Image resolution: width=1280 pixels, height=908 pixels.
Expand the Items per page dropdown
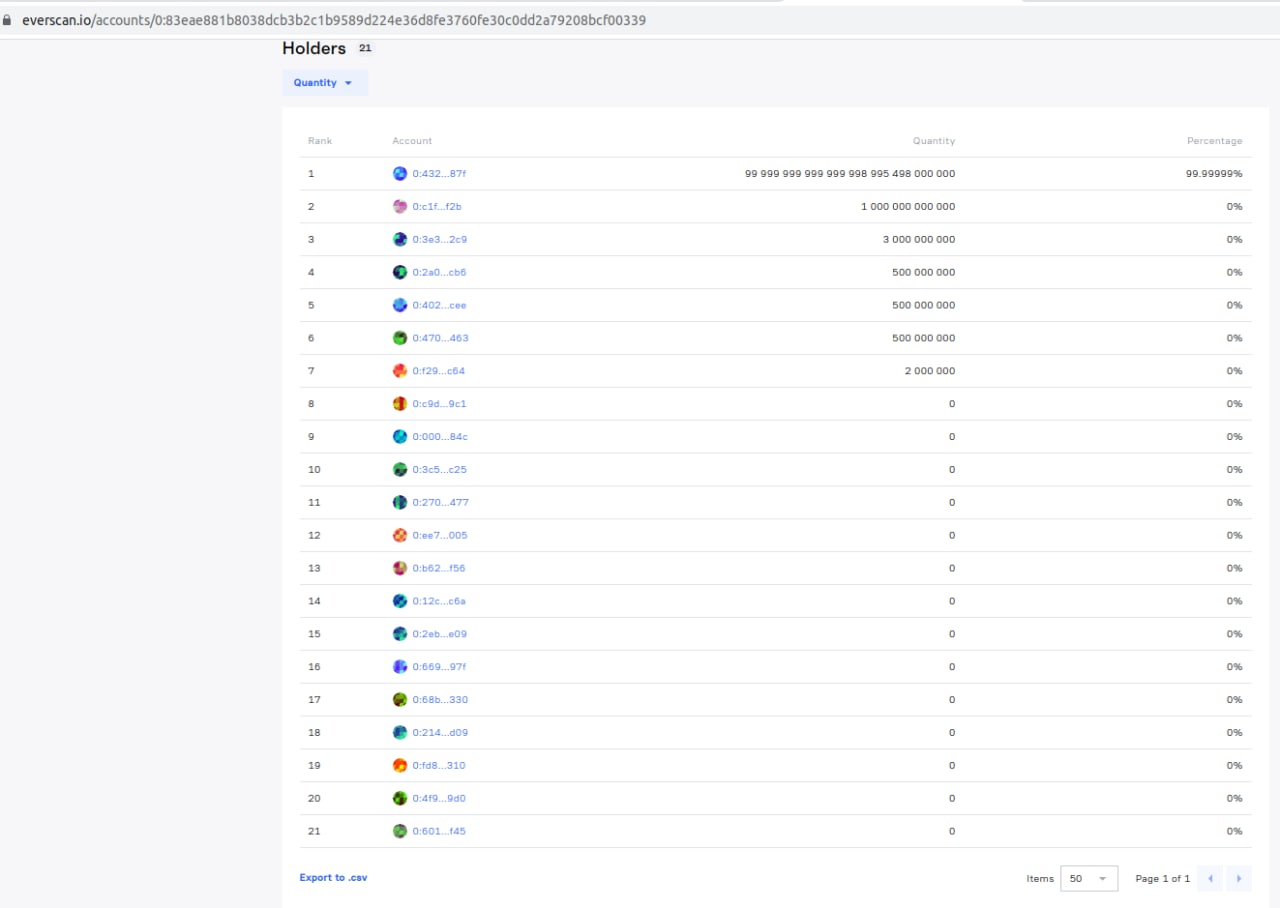click(1088, 878)
